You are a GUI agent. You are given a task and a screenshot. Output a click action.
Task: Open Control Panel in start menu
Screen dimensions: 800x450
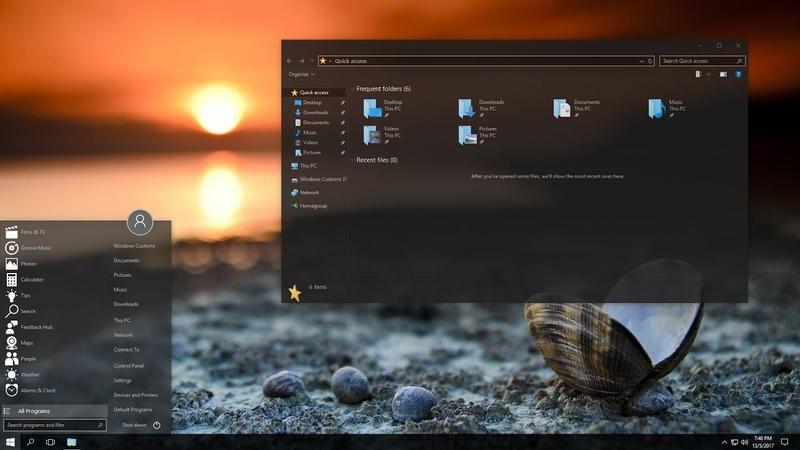[129, 366]
